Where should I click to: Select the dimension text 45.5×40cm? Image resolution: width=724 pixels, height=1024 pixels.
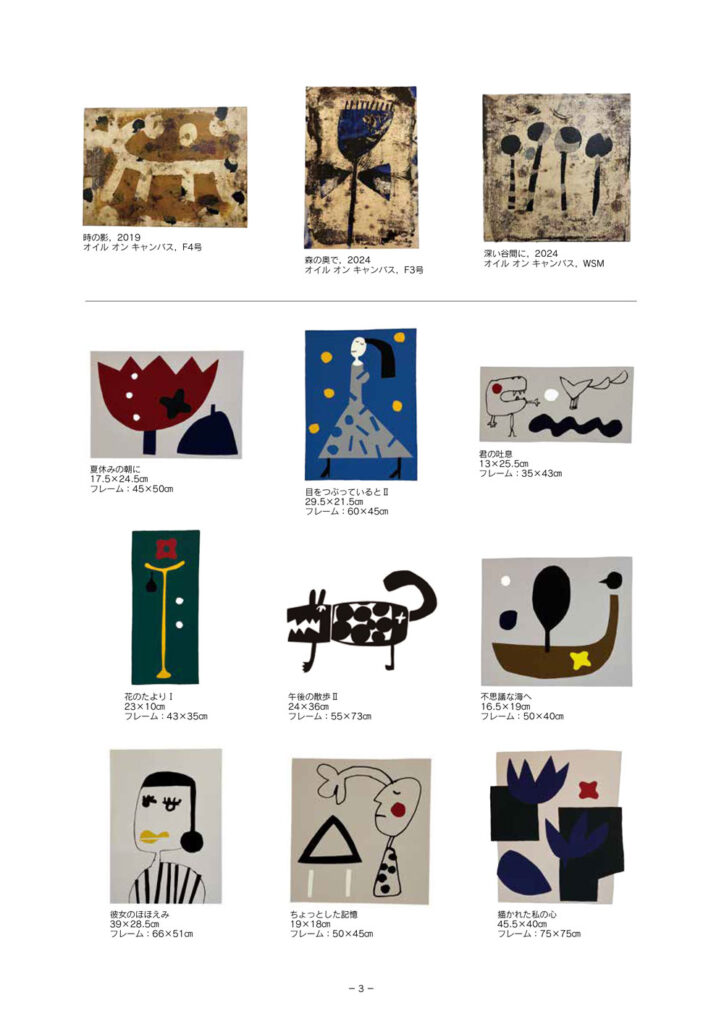pyautogui.click(x=522, y=924)
